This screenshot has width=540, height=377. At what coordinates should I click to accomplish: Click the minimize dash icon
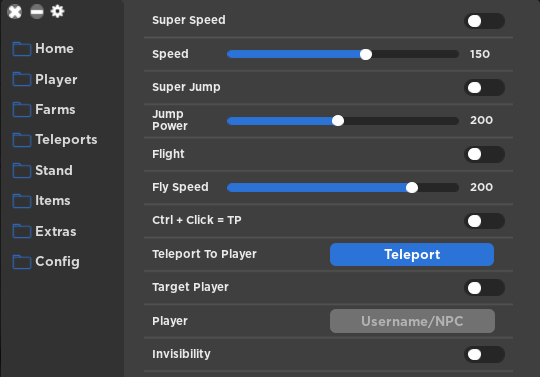pos(37,12)
